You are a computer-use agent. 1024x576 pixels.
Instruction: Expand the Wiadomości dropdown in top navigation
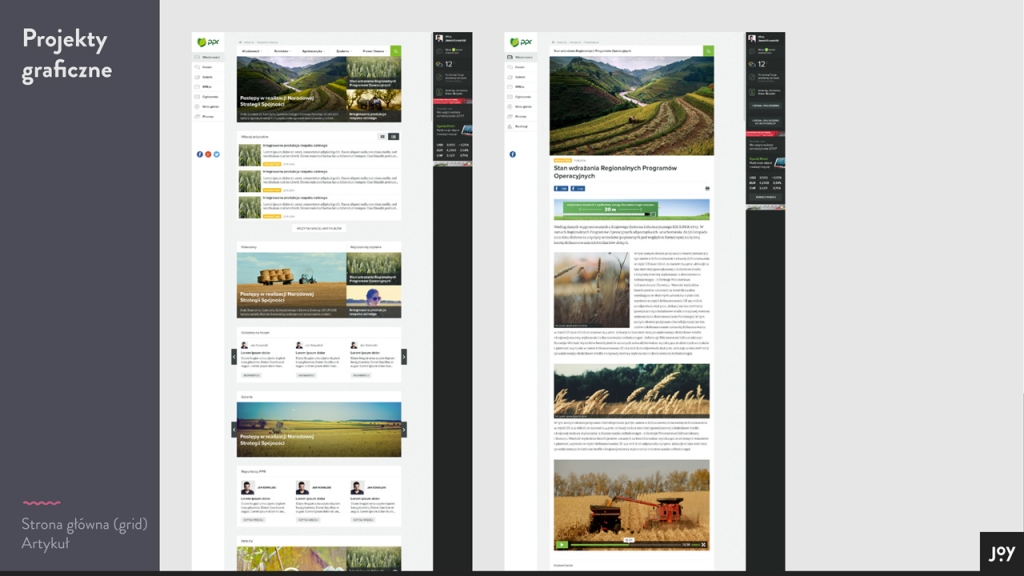coord(256,50)
